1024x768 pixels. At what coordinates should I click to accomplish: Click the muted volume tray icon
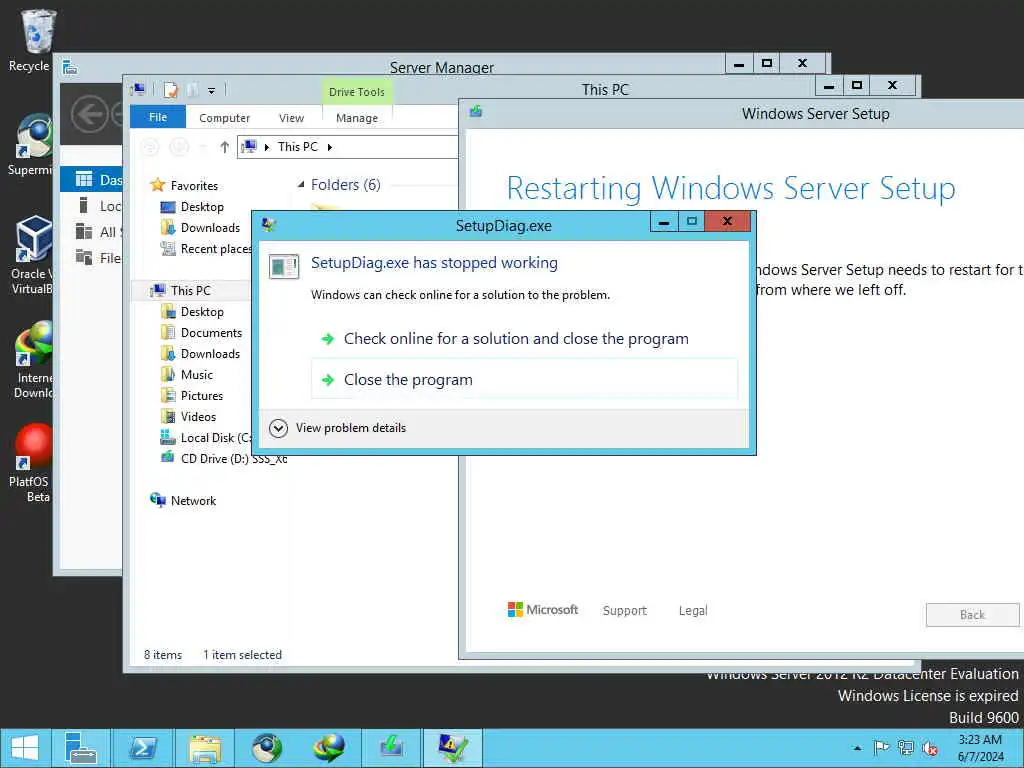coord(930,748)
